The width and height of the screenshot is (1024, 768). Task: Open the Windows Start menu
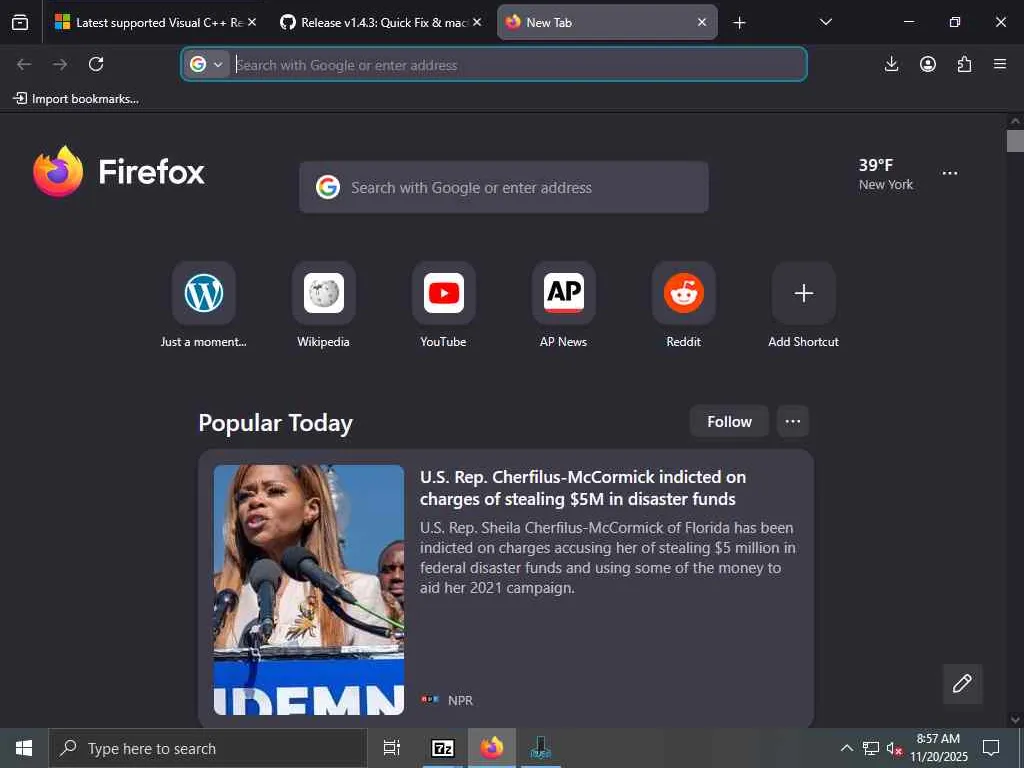[x=24, y=748]
